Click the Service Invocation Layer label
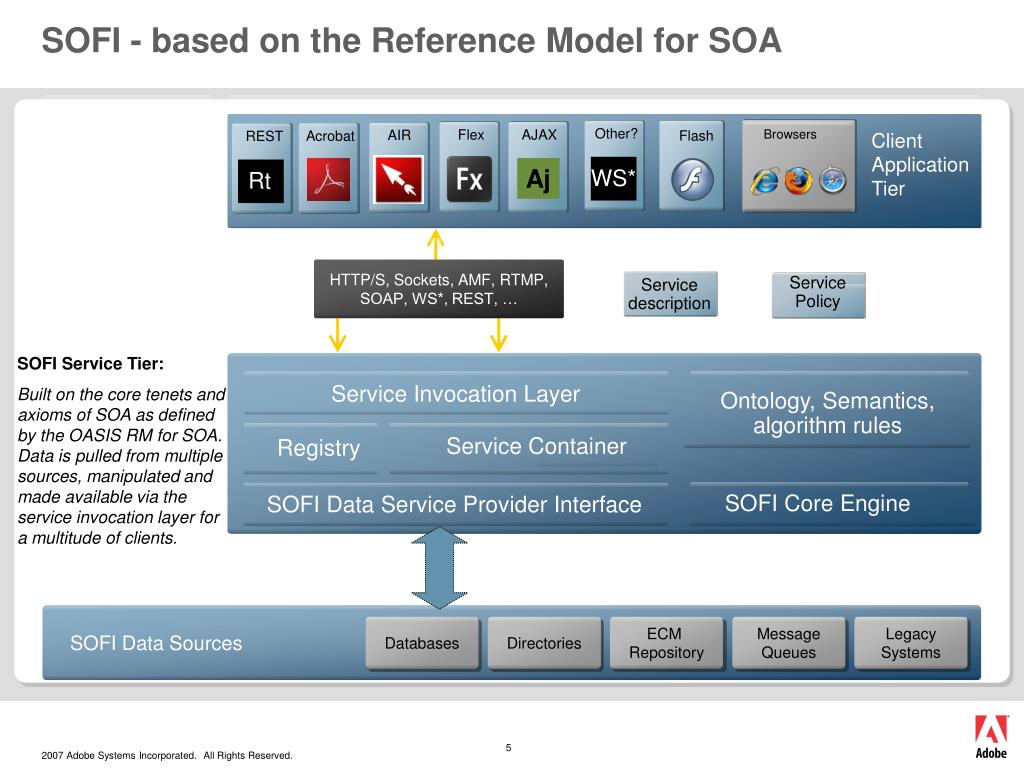This screenshot has height=768, width=1024. pyautogui.click(x=455, y=394)
